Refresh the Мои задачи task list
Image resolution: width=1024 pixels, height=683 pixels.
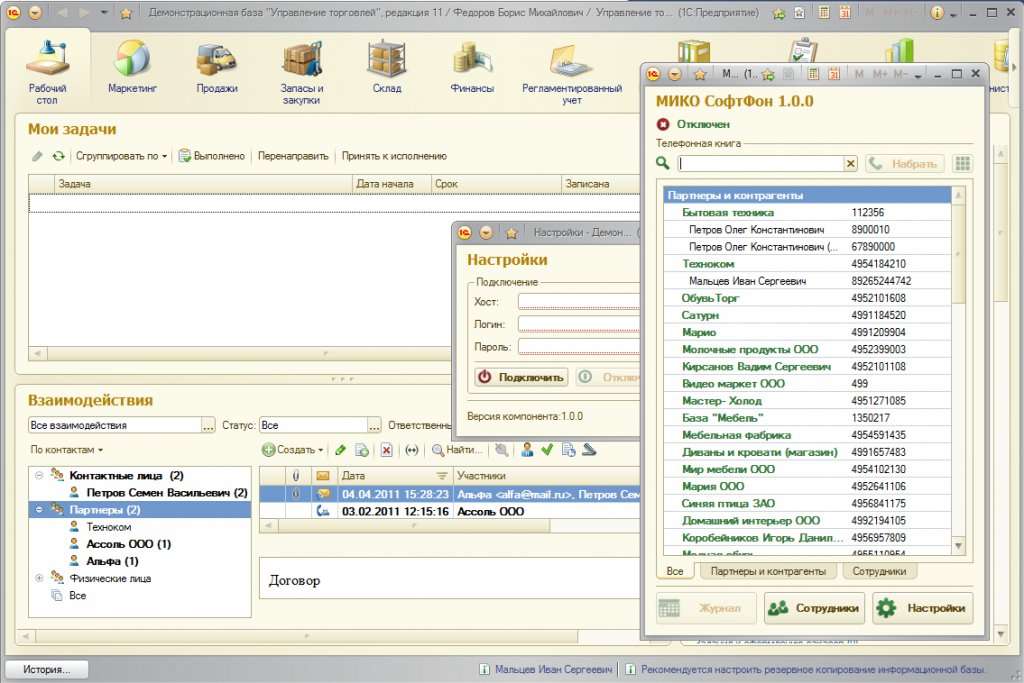(x=59, y=156)
